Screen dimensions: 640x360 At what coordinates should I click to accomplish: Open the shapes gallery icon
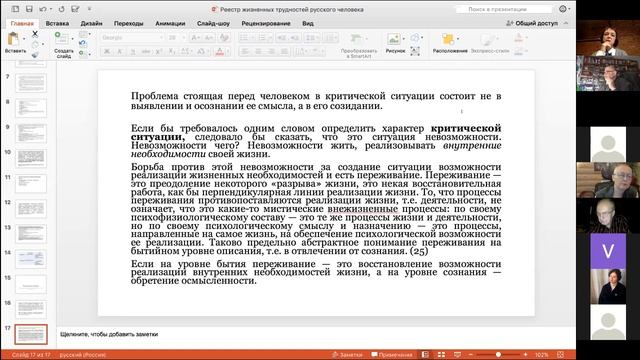(x=415, y=38)
